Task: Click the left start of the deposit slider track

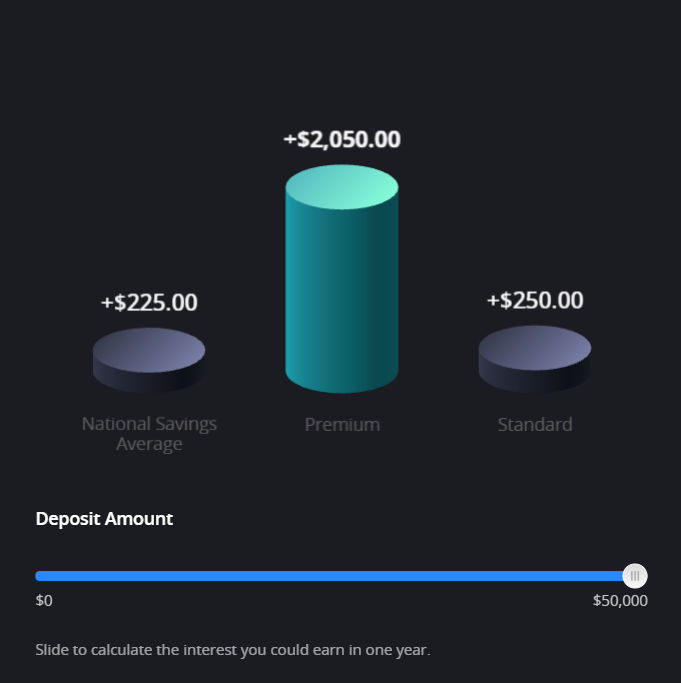Action: (40, 576)
